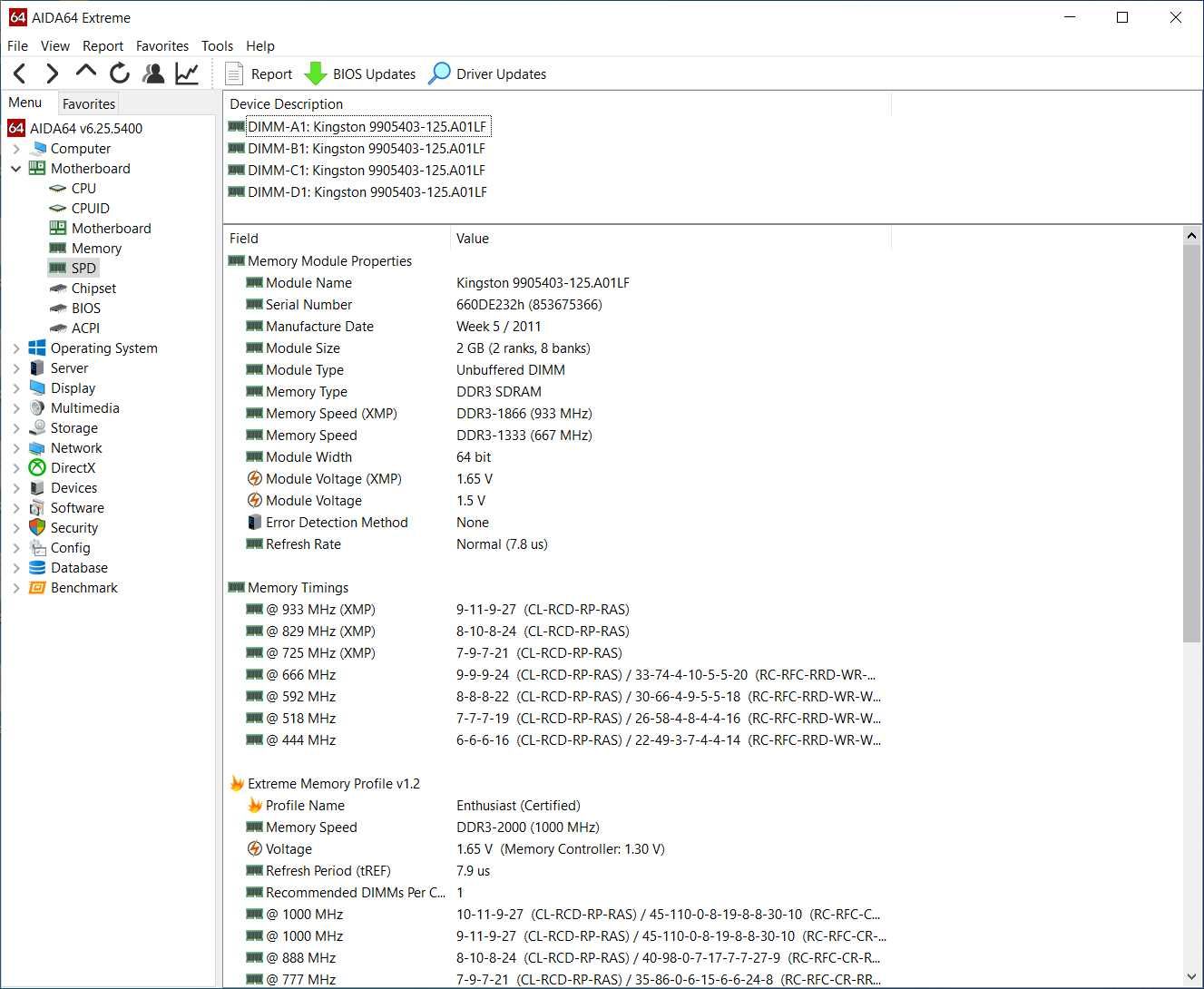Select DIMM-A1 Kingston module row
This screenshot has height=989, width=1204.
tap(358, 127)
